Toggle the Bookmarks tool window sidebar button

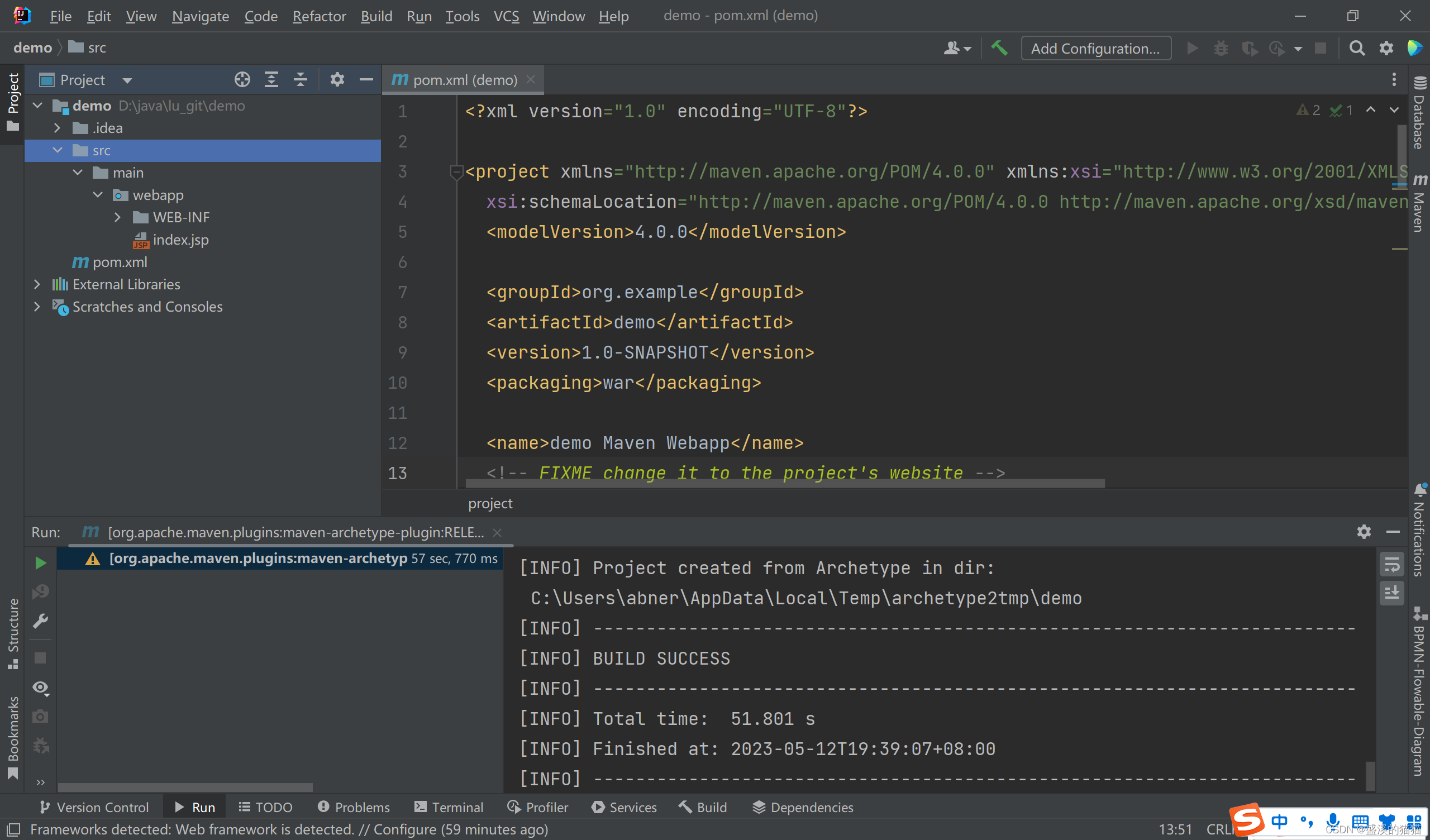[12, 737]
